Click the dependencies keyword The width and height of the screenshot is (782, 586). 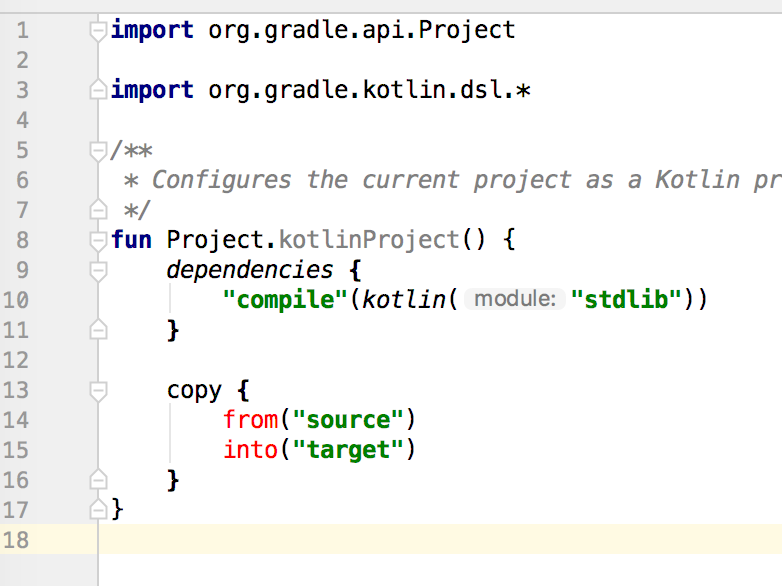(249, 270)
